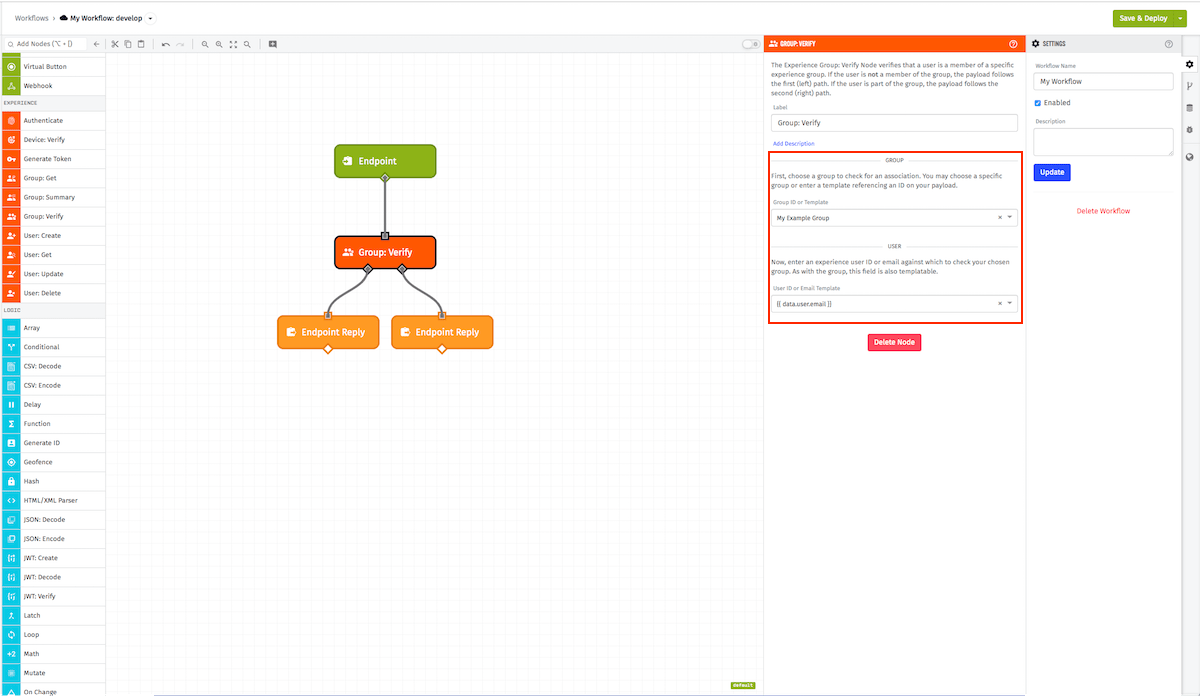Viewport: 1200px width, 696px height.
Task: Click the red Delete Node button
Action: pyautogui.click(x=894, y=342)
